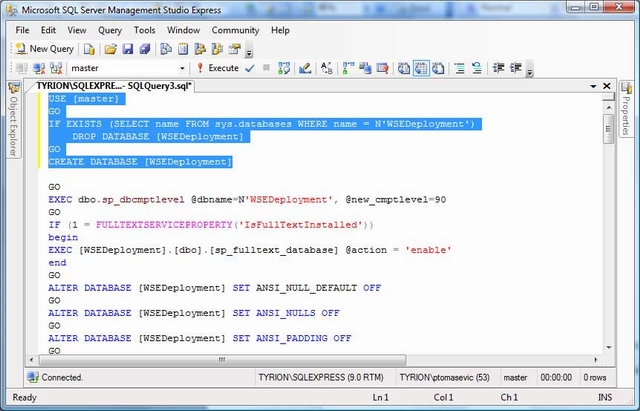Click the 'Connected.' status text
This screenshot has height=411, width=640.
tap(62, 378)
